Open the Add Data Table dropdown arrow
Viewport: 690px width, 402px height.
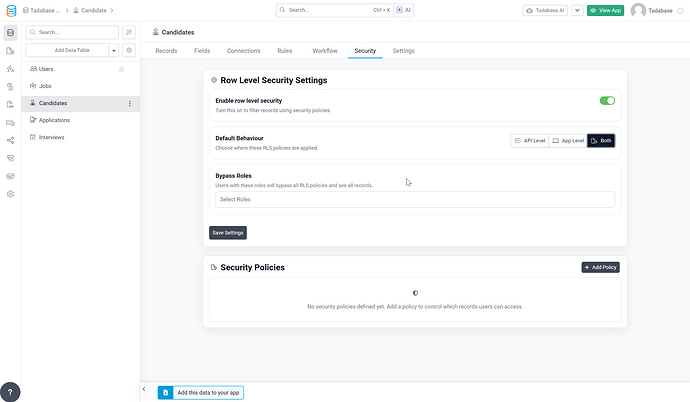(114, 51)
